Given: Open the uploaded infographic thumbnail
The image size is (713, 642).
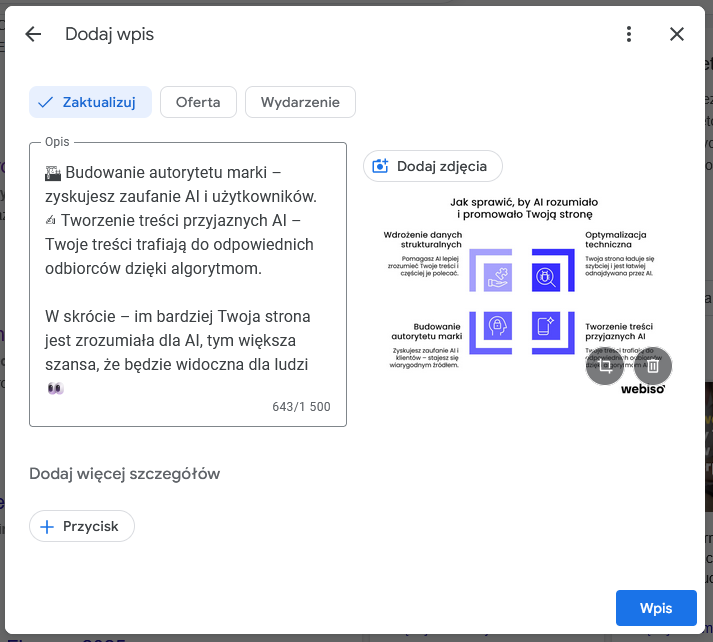Looking at the screenshot, I should point(524,295).
